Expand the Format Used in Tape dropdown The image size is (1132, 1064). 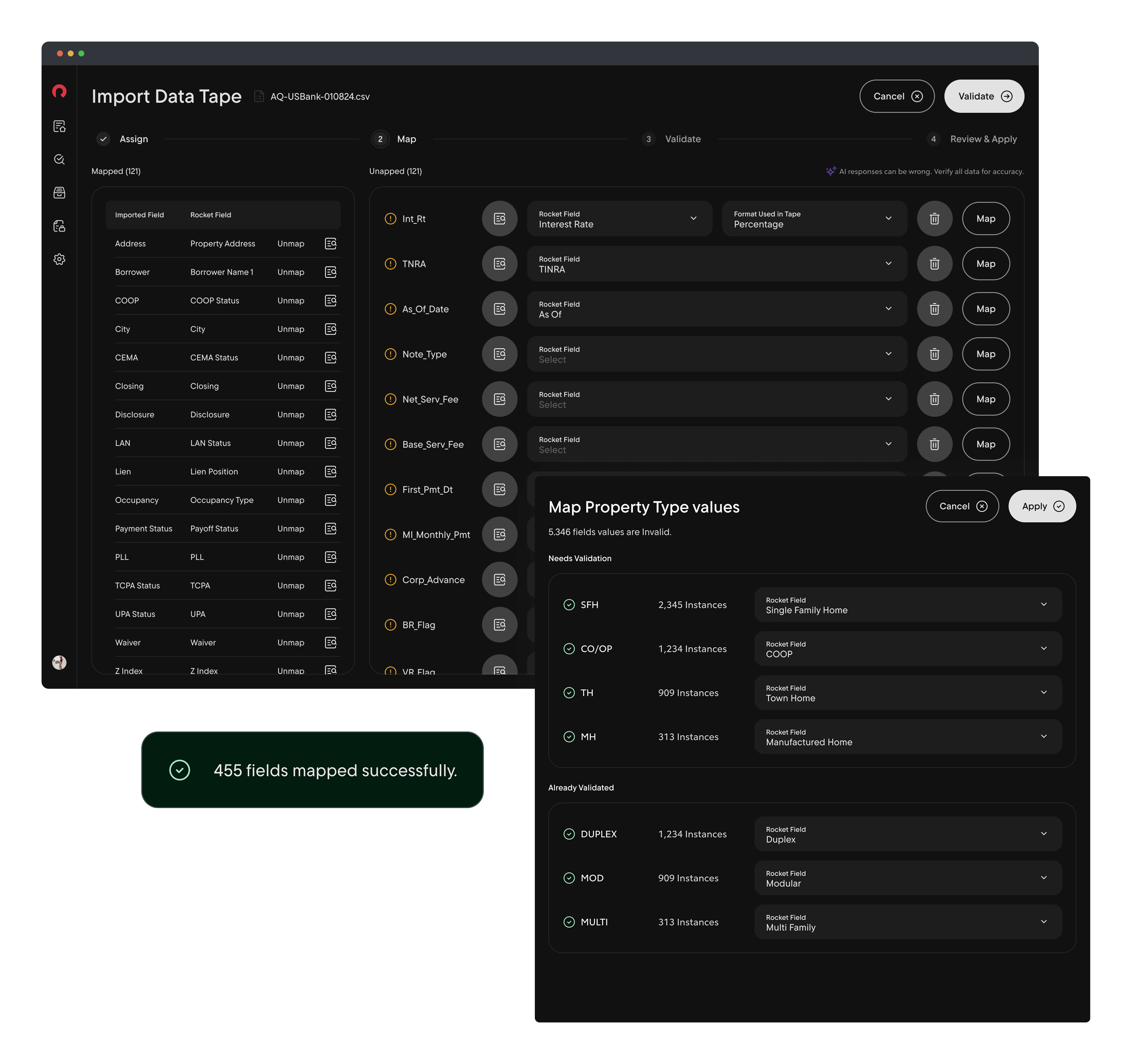pos(814,219)
